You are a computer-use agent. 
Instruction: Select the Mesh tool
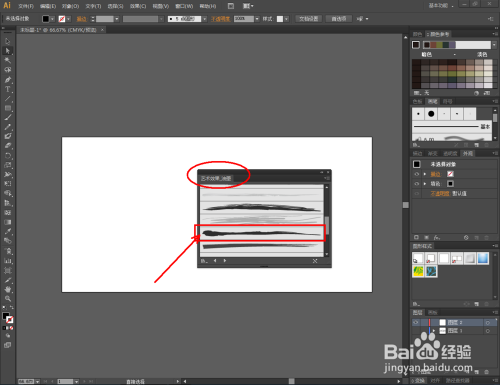pos(7,212)
